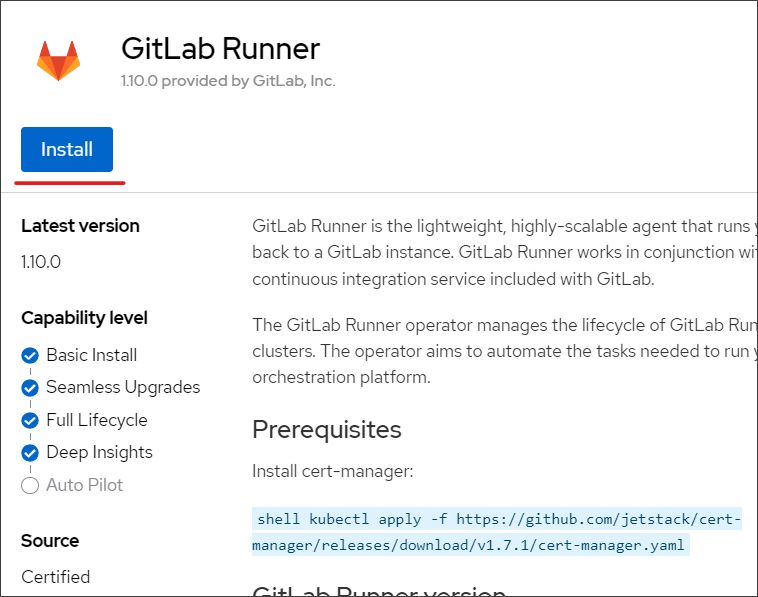Click the 'GitLab Runner is the lightweight' paragraph
Image resolution: width=758 pixels, height=597 pixels.
tap(505, 252)
